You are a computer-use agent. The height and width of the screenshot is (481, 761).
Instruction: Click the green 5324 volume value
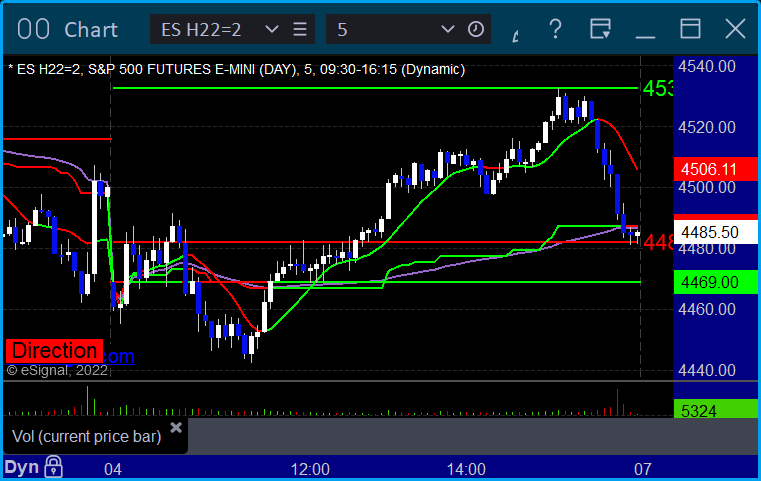click(716, 409)
